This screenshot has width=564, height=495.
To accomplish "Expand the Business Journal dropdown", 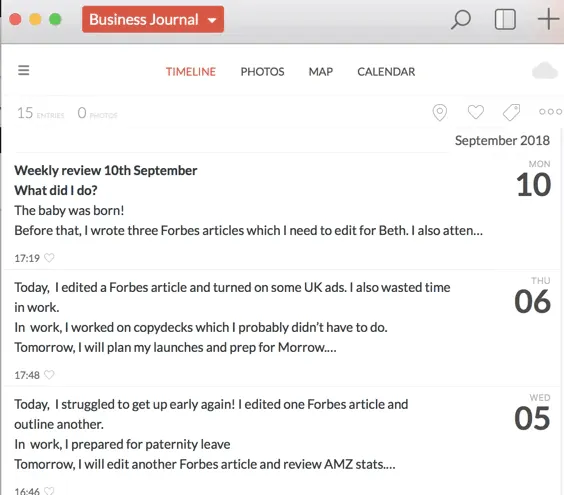I will [x=153, y=19].
